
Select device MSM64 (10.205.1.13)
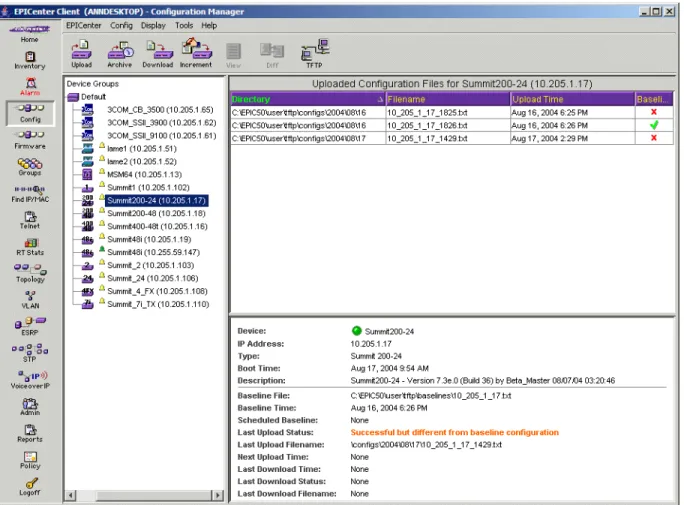pyautogui.click(x=144, y=174)
